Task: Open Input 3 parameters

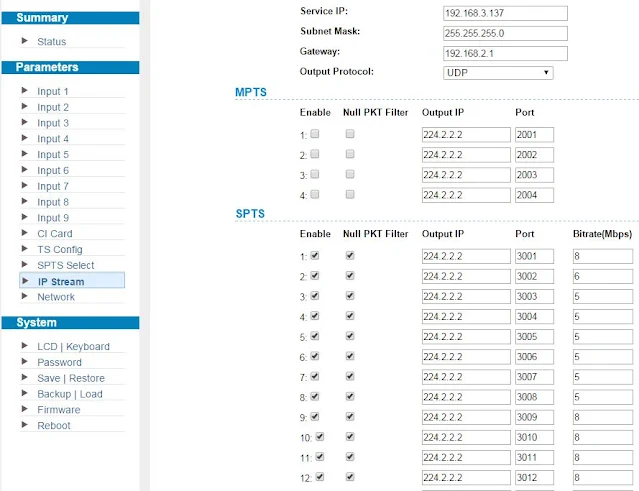Action: (53, 123)
